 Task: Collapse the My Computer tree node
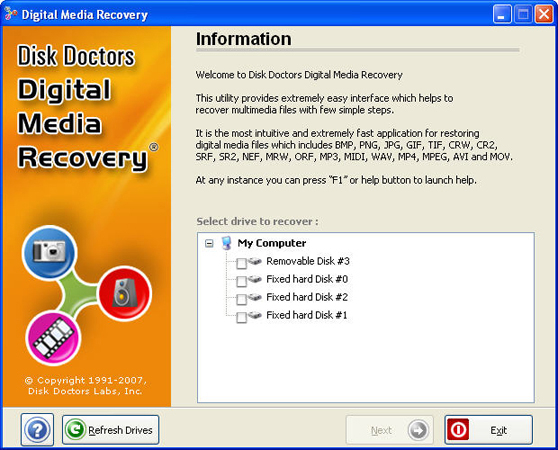[x=209, y=243]
